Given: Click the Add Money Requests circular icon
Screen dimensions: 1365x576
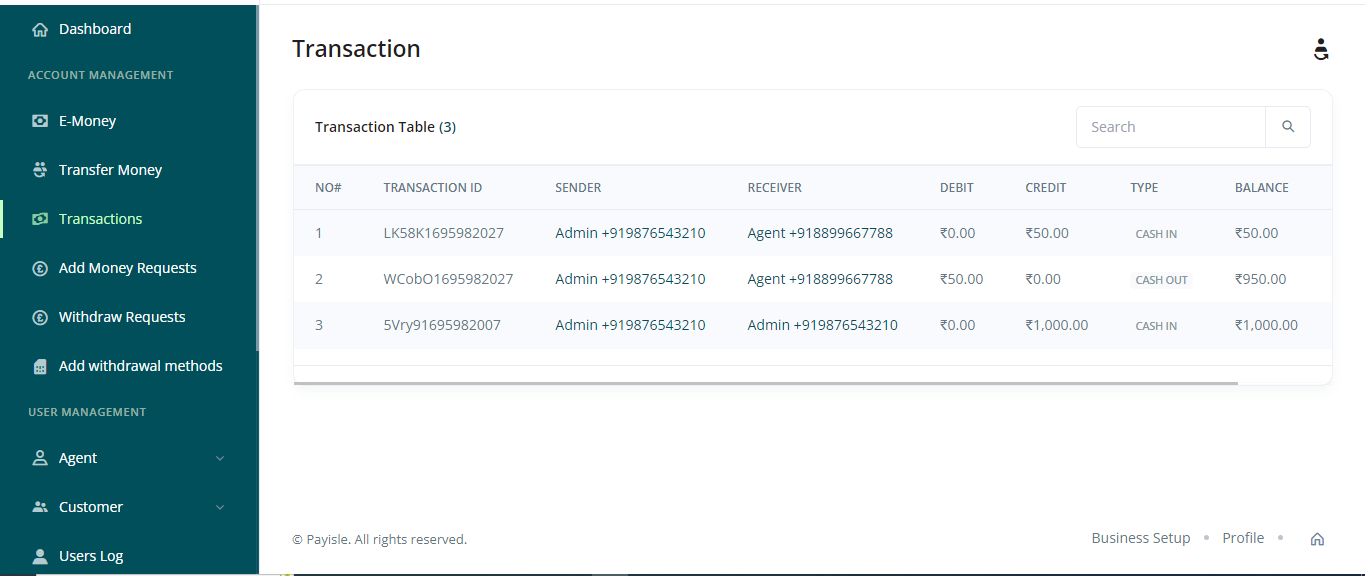Looking at the screenshot, I should point(40,267).
